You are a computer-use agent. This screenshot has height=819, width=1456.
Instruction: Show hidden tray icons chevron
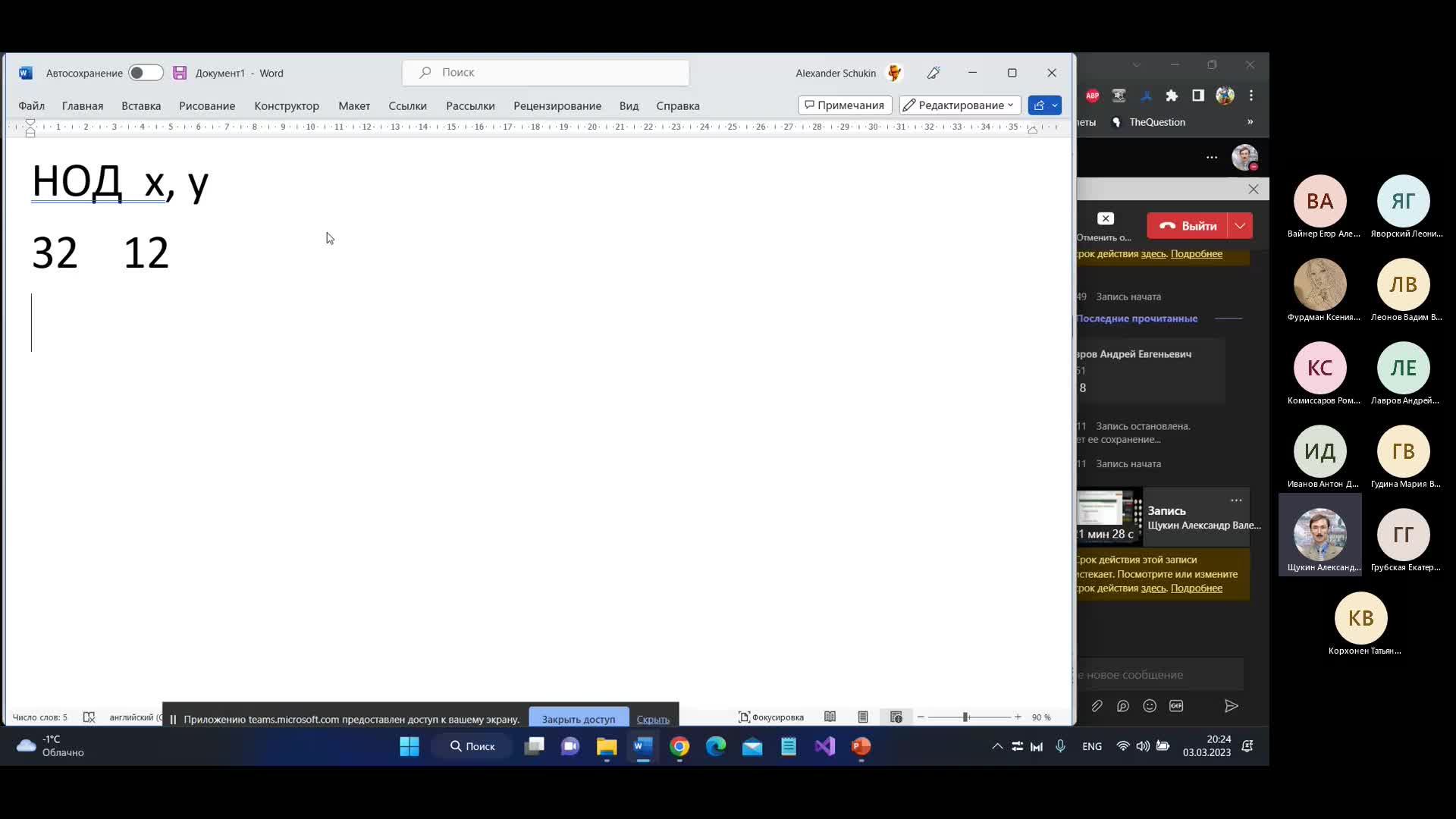point(997,747)
